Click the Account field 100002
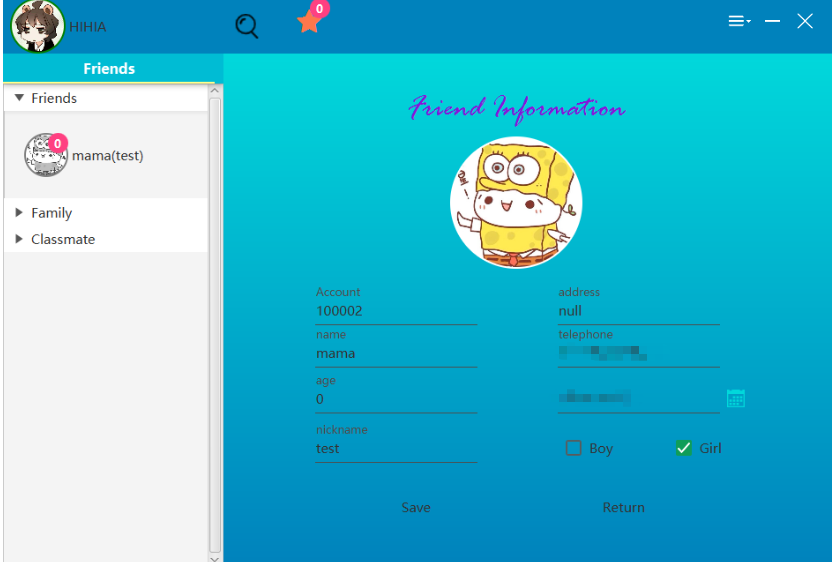 pyautogui.click(x=396, y=311)
